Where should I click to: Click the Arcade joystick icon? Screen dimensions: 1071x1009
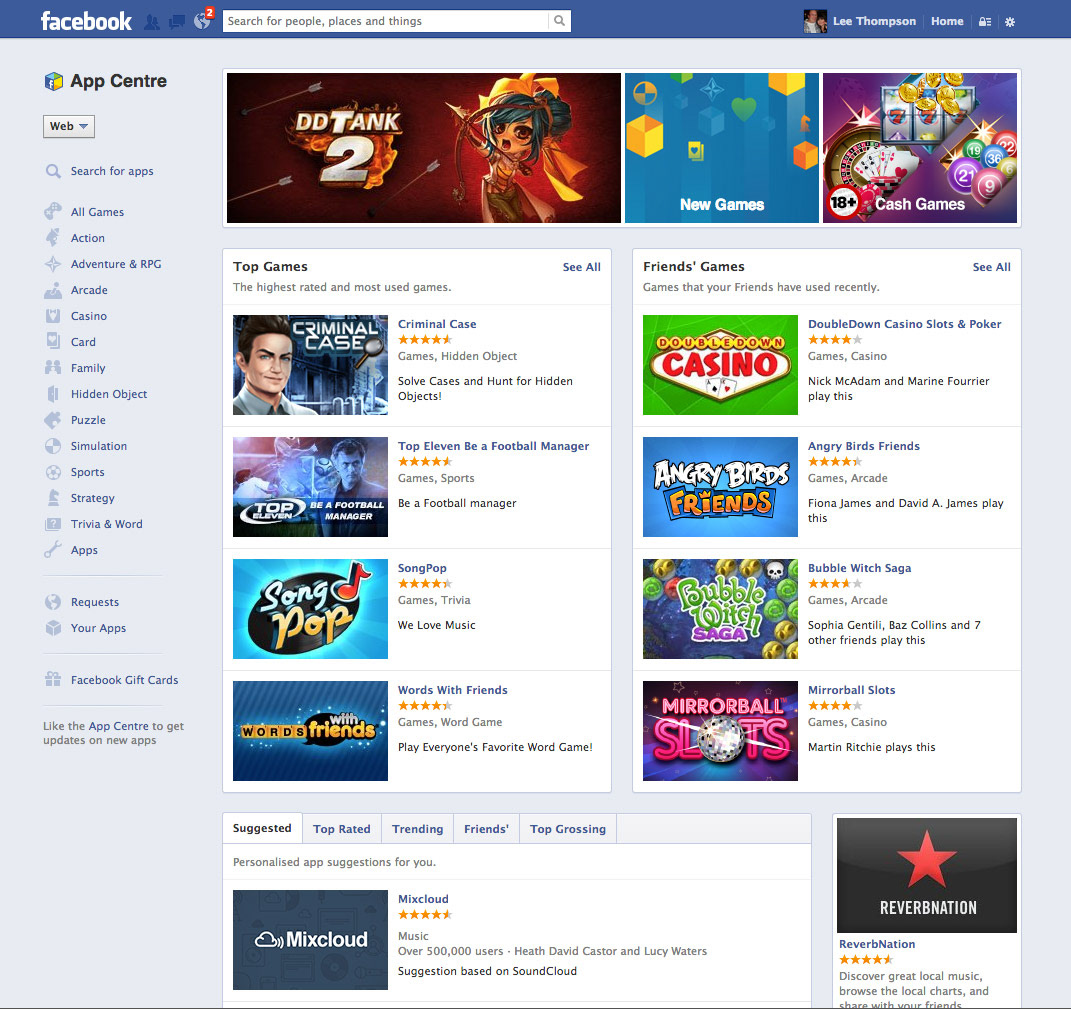(53, 290)
